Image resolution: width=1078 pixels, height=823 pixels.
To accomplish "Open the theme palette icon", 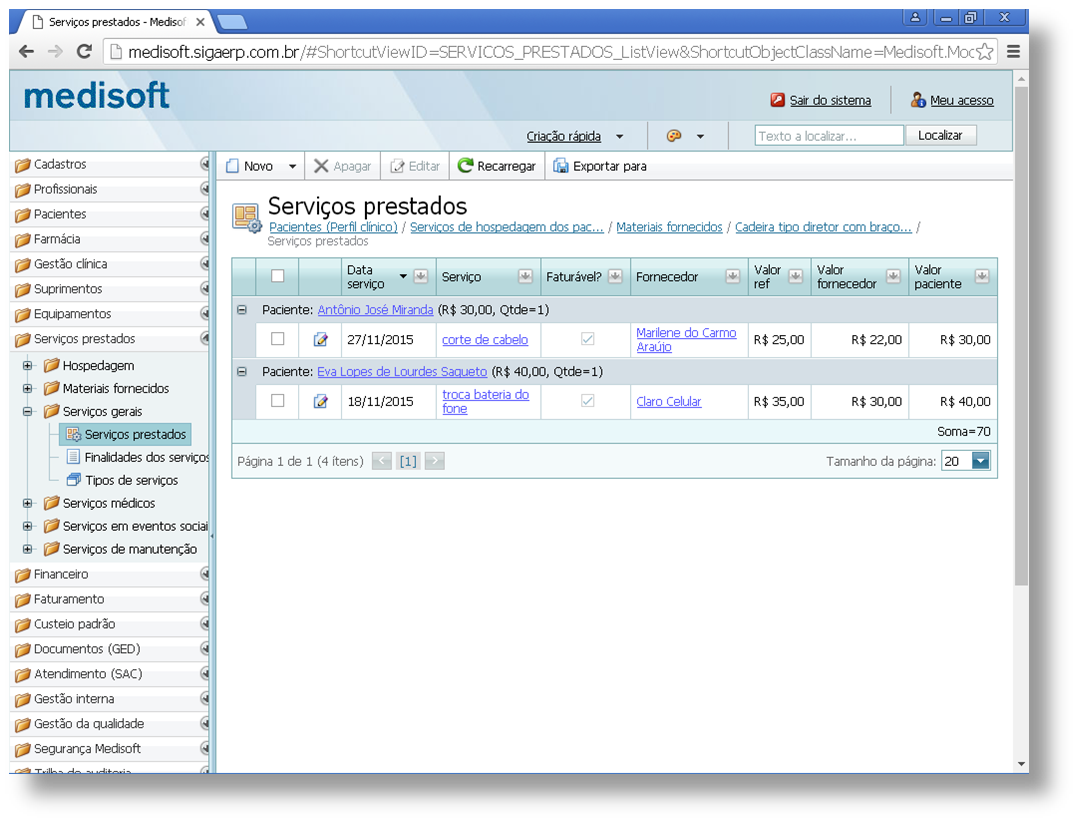I will pyautogui.click(x=674, y=135).
